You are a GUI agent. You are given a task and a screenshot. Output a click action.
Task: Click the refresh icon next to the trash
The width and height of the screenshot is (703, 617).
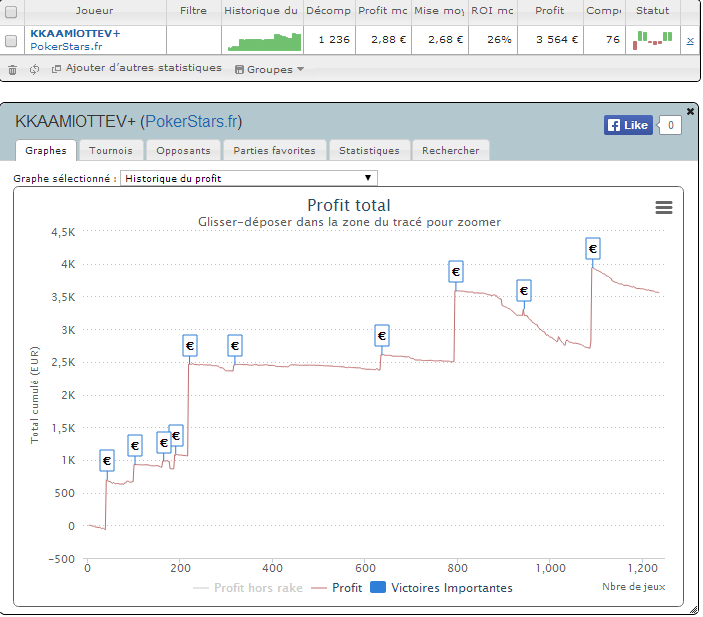[35, 69]
